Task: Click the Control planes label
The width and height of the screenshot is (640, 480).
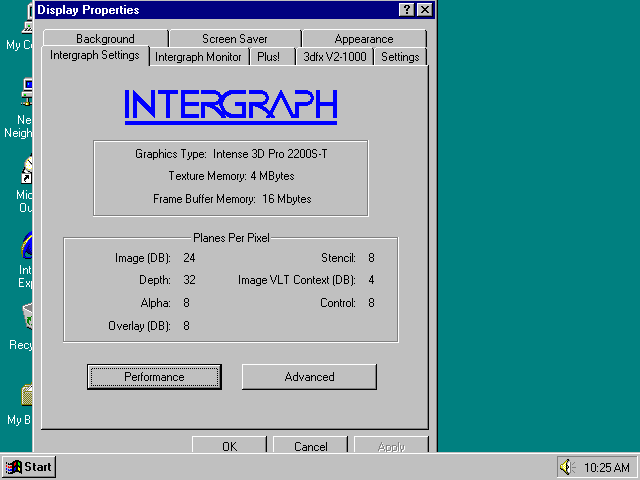Action: pos(338,303)
